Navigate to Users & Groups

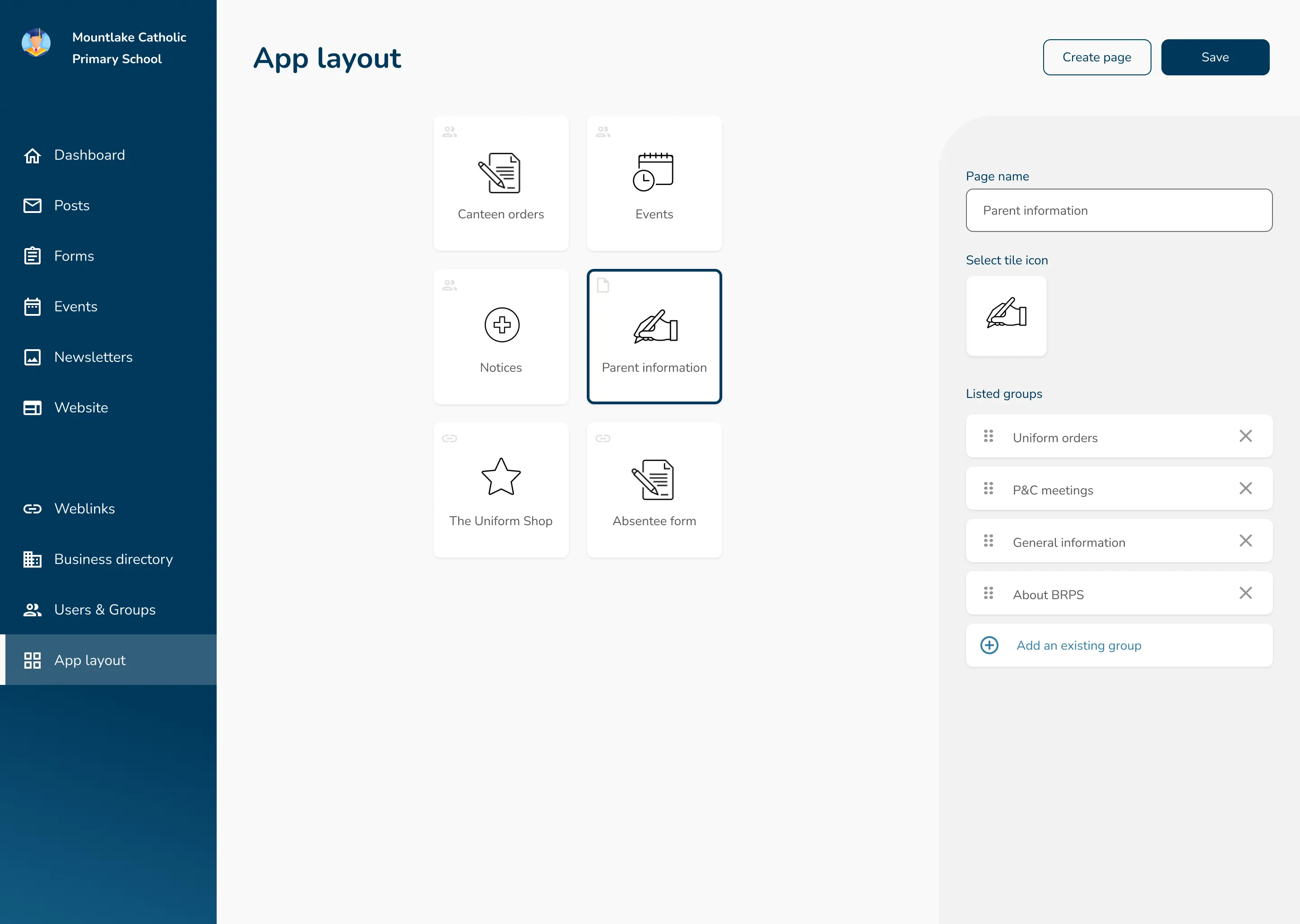(x=105, y=610)
